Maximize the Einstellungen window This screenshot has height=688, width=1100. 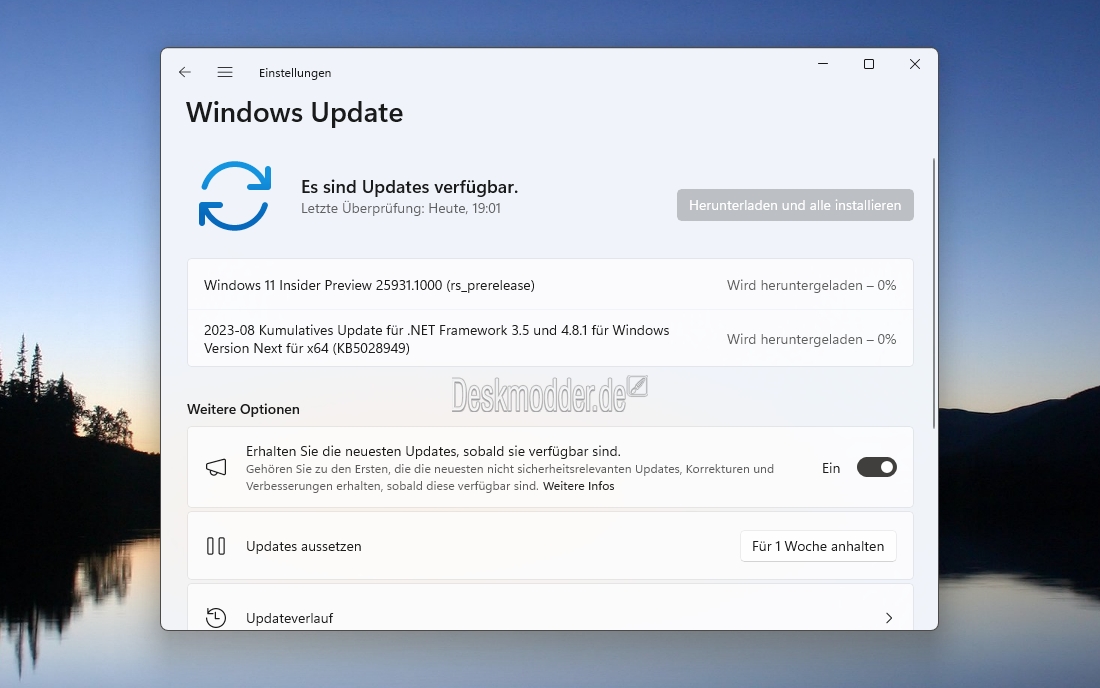868,64
